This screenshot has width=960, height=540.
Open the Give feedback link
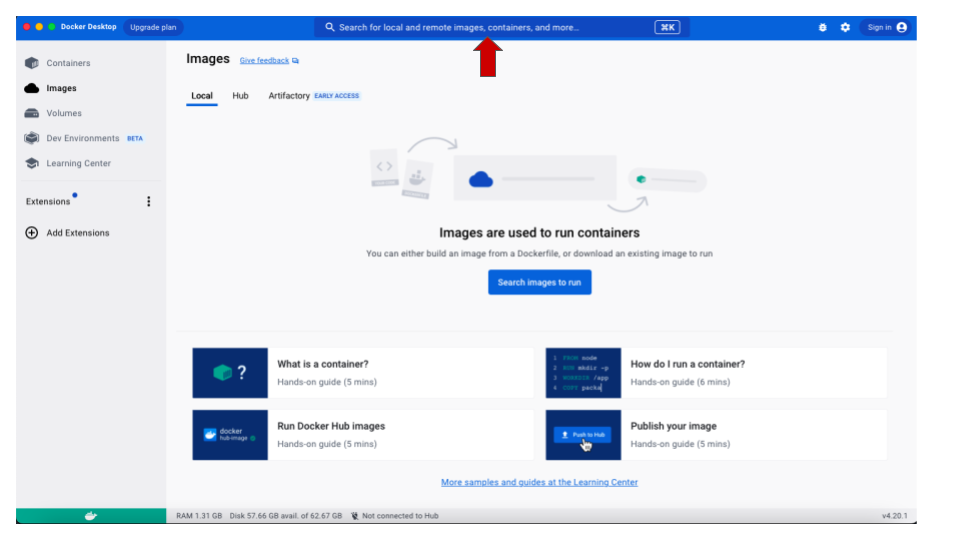tap(264, 61)
